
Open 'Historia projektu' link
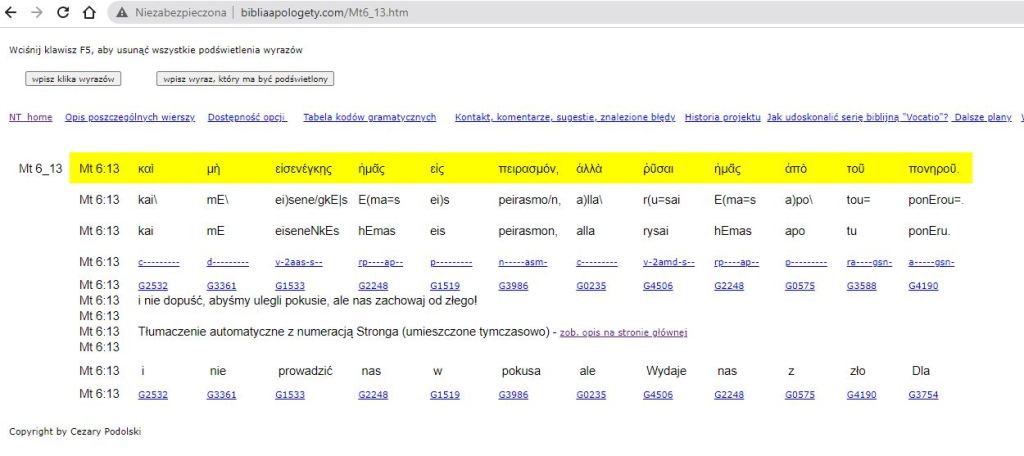pyautogui.click(x=723, y=117)
